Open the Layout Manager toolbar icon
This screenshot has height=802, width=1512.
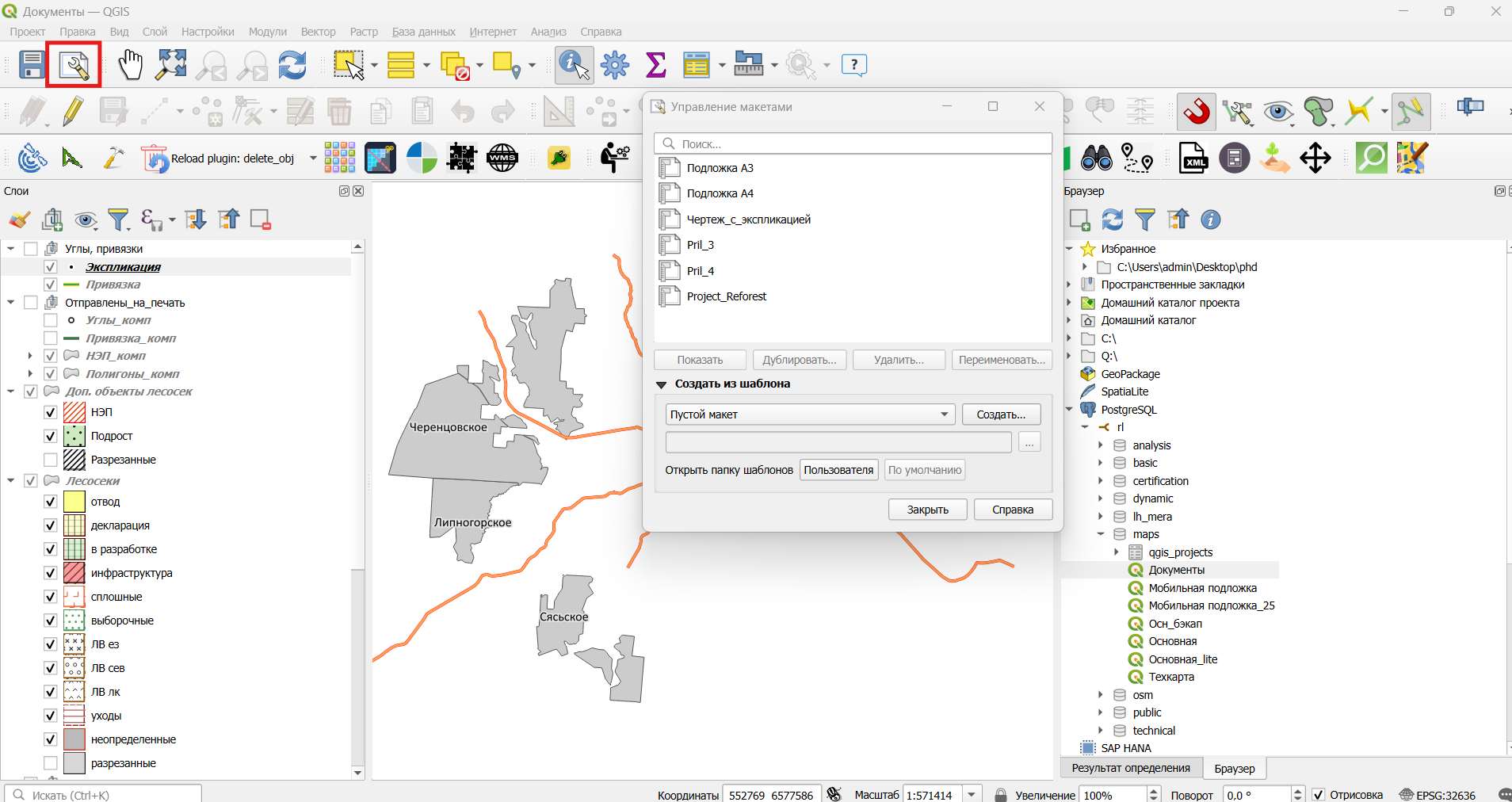click(74, 64)
